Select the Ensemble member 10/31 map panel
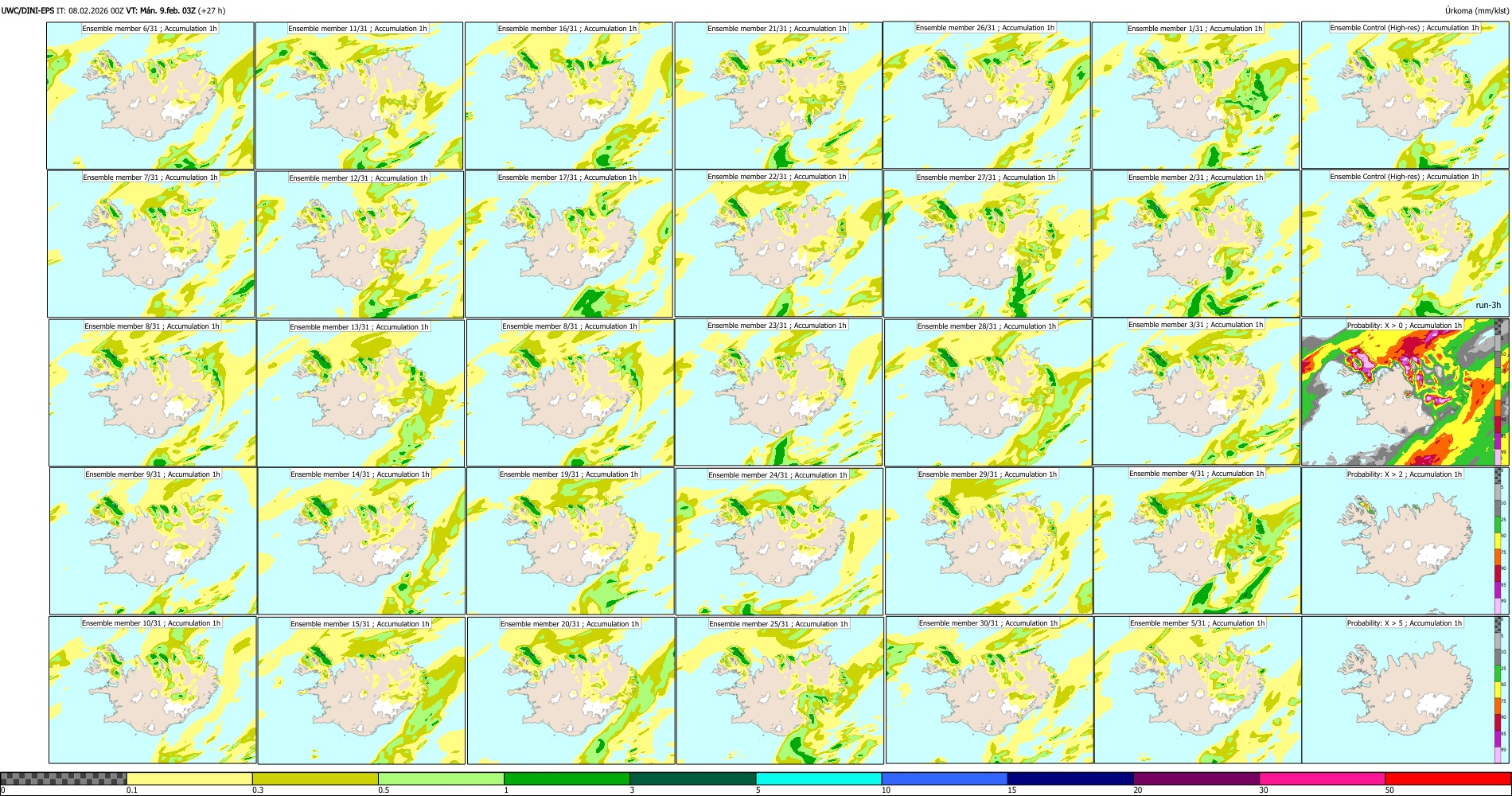 click(152, 690)
